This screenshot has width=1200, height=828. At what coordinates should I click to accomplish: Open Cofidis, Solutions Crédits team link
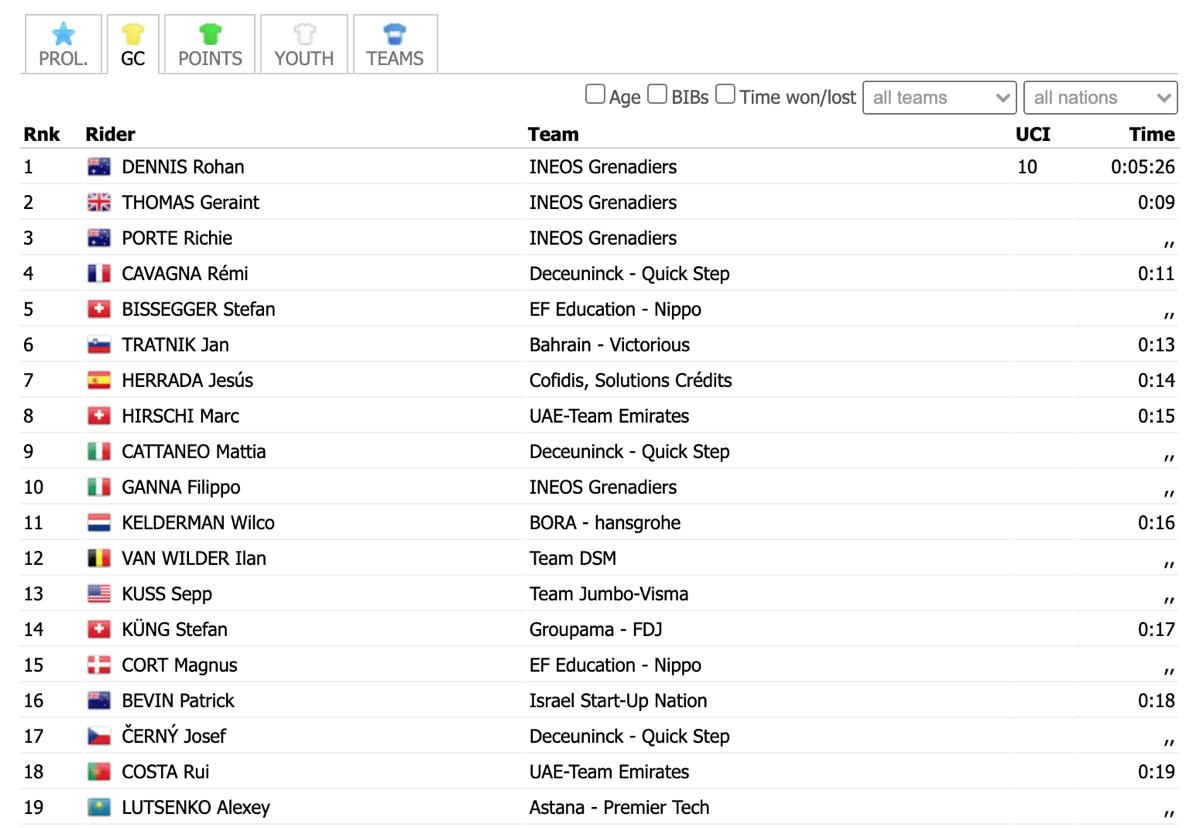click(x=630, y=381)
